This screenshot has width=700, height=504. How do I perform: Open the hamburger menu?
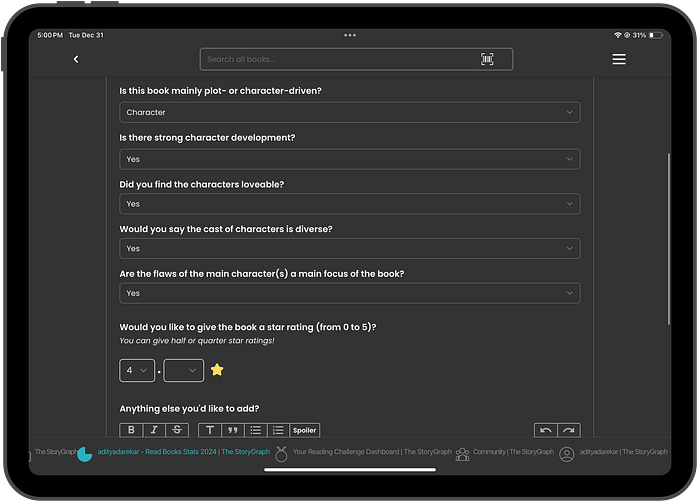tap(619, 59)
